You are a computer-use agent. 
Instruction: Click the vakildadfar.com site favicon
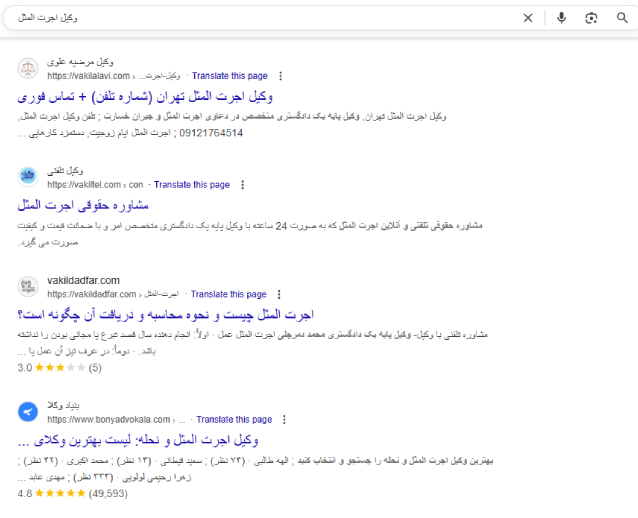(x=28, y=287)
